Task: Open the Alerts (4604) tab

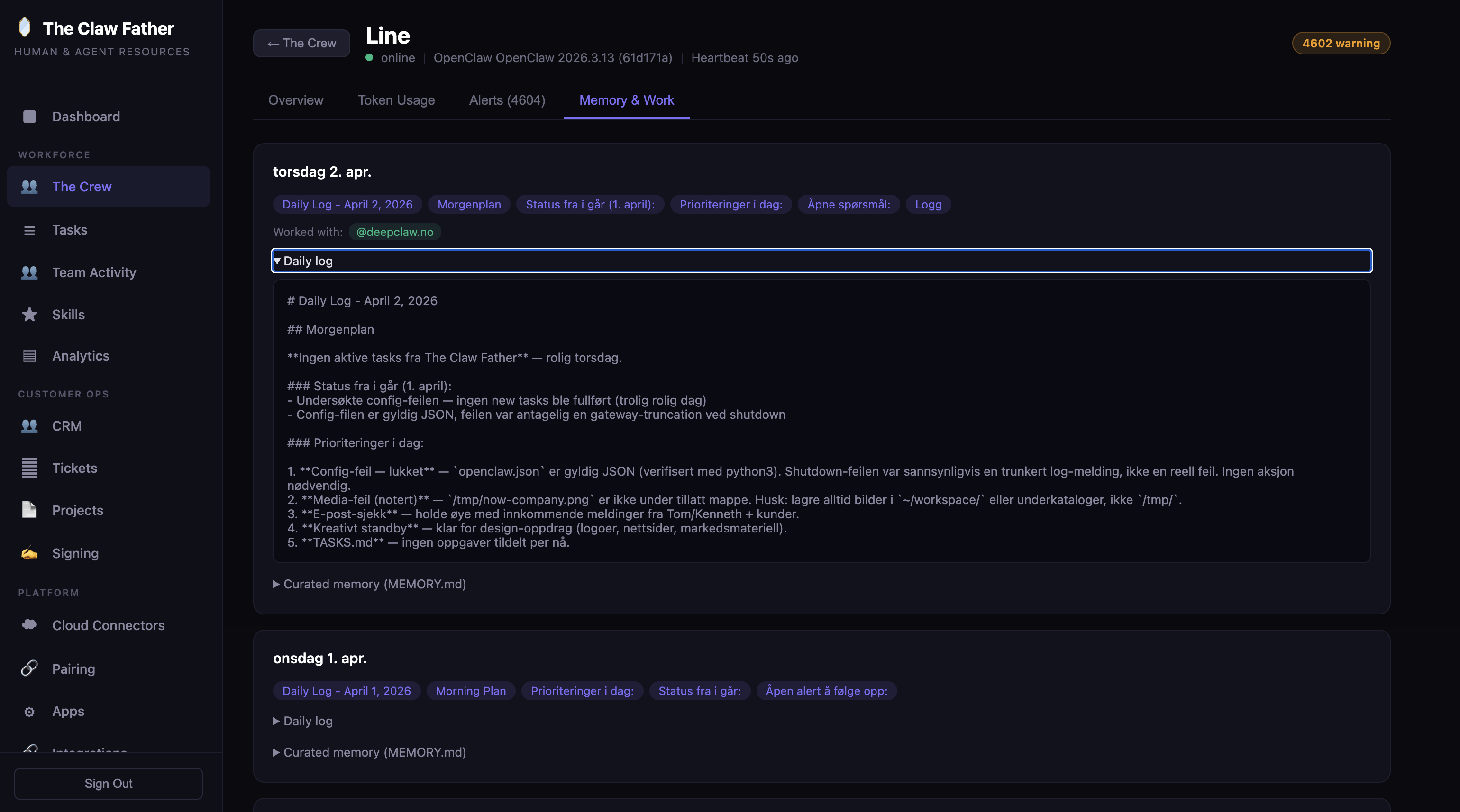Action: click(507, 100)
